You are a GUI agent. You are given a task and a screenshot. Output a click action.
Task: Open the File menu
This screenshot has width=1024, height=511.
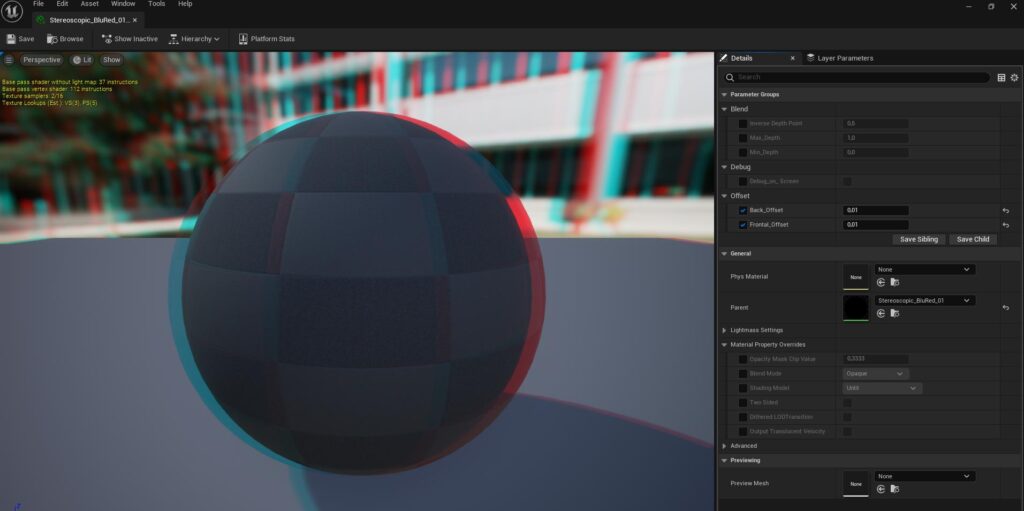click(x=39, y=4)
